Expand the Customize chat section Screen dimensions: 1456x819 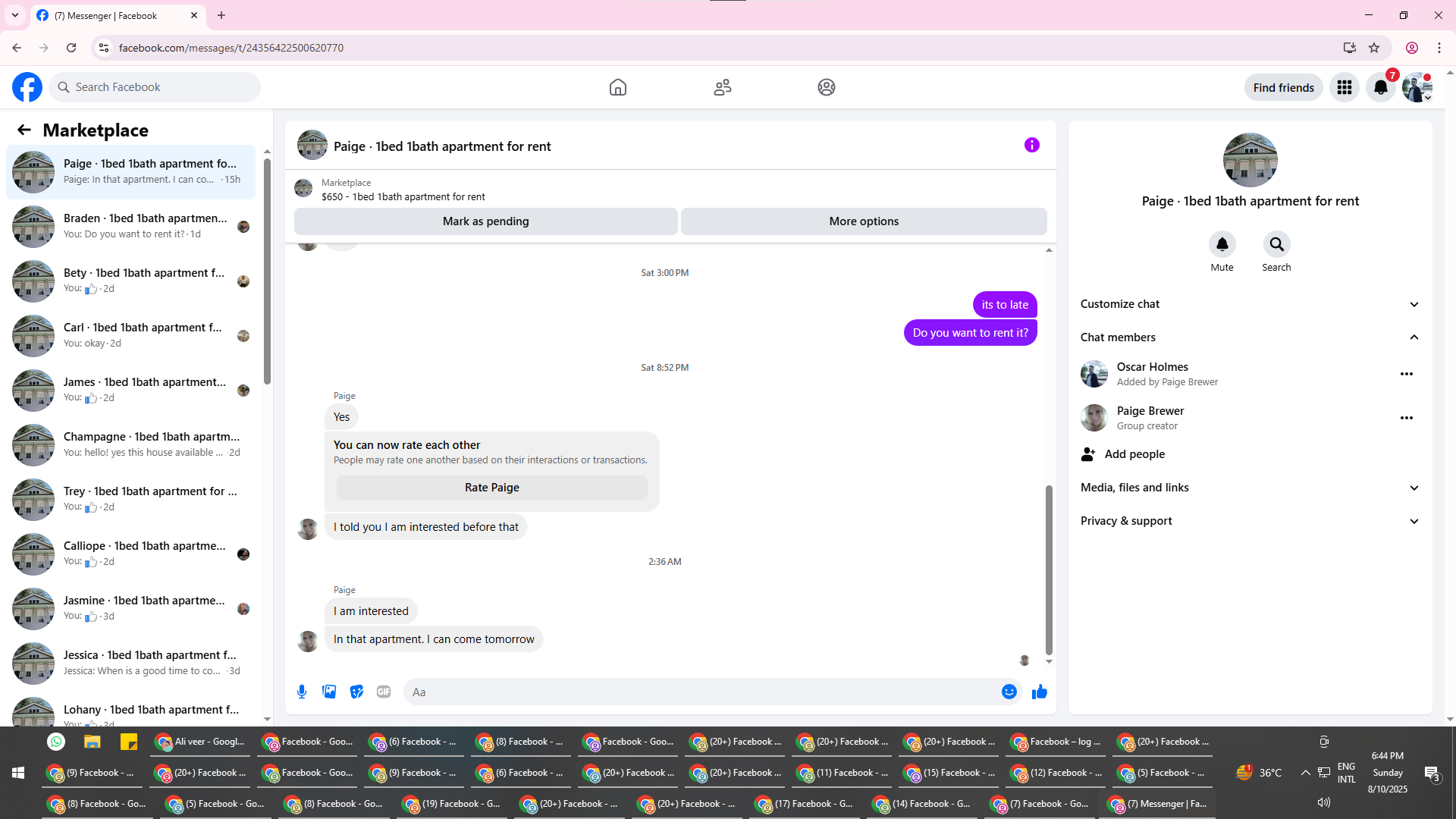[x=1414, y=304]
